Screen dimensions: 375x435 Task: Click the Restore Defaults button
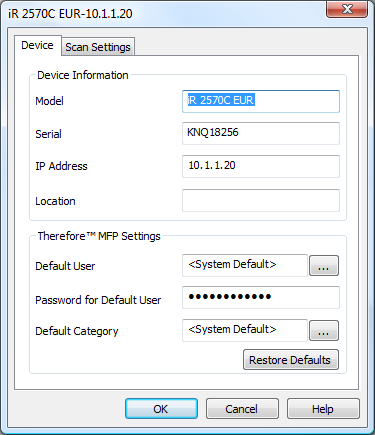coord(291,360)
